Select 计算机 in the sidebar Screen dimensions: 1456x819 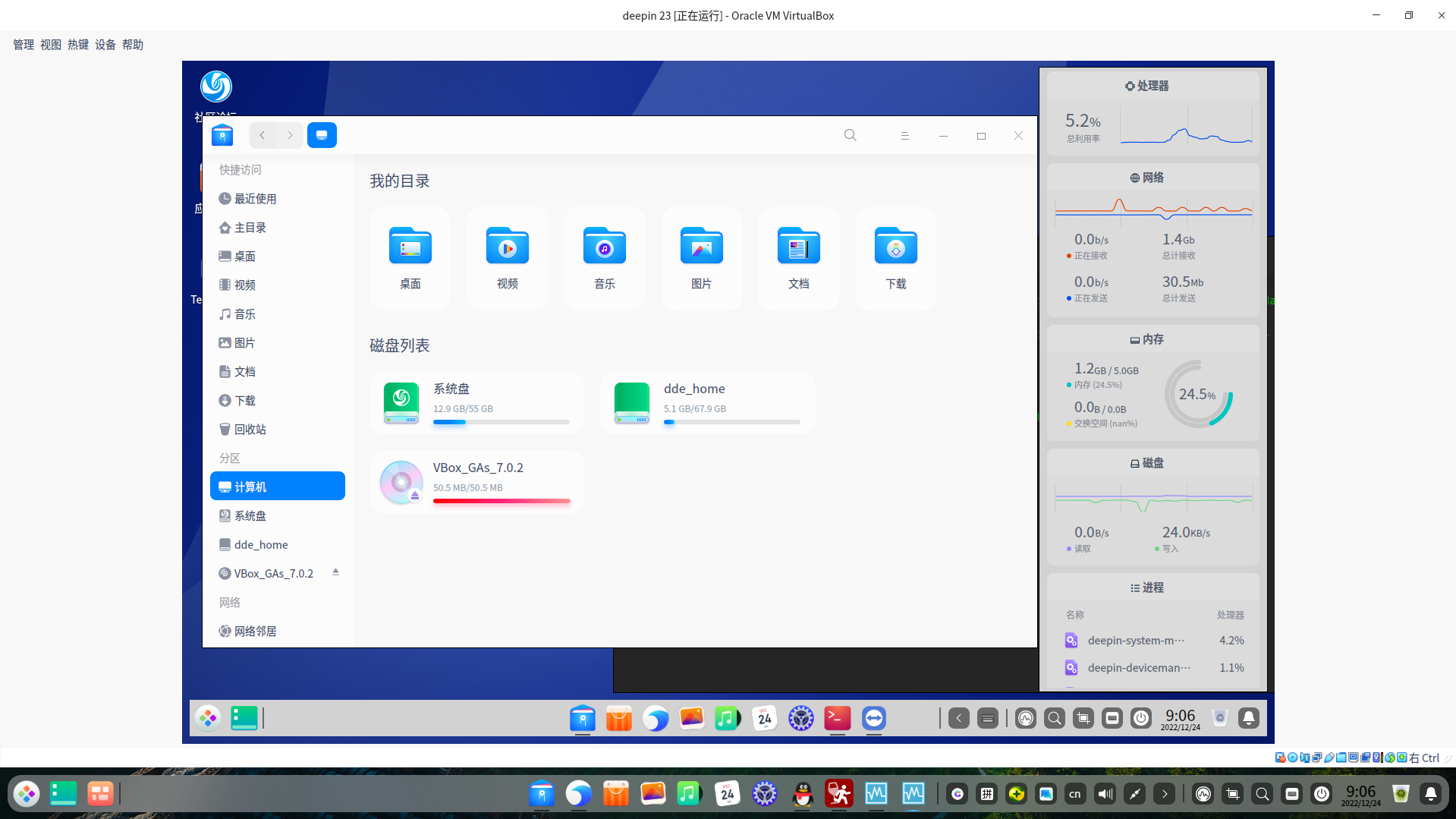[278, 487]
